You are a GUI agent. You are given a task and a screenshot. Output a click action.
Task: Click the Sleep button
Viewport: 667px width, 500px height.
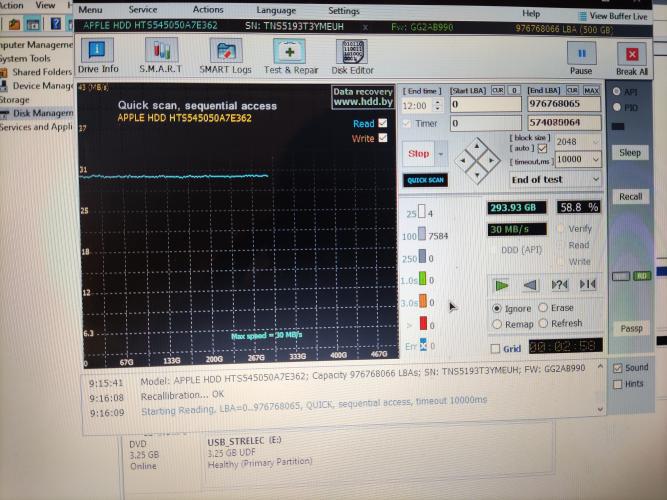[x=630, y=153]
